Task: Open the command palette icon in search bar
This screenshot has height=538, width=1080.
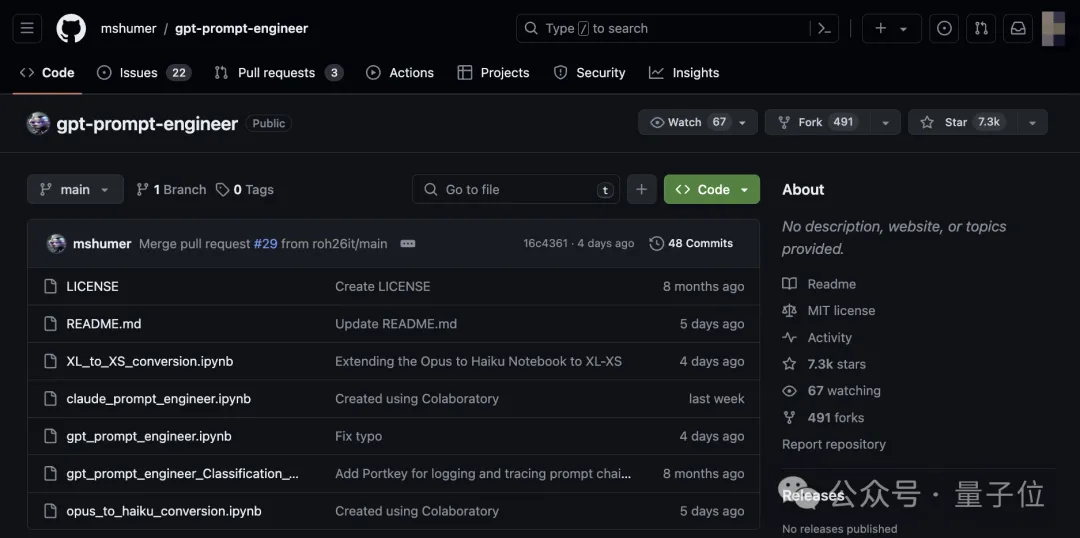Action: (824, 28)
